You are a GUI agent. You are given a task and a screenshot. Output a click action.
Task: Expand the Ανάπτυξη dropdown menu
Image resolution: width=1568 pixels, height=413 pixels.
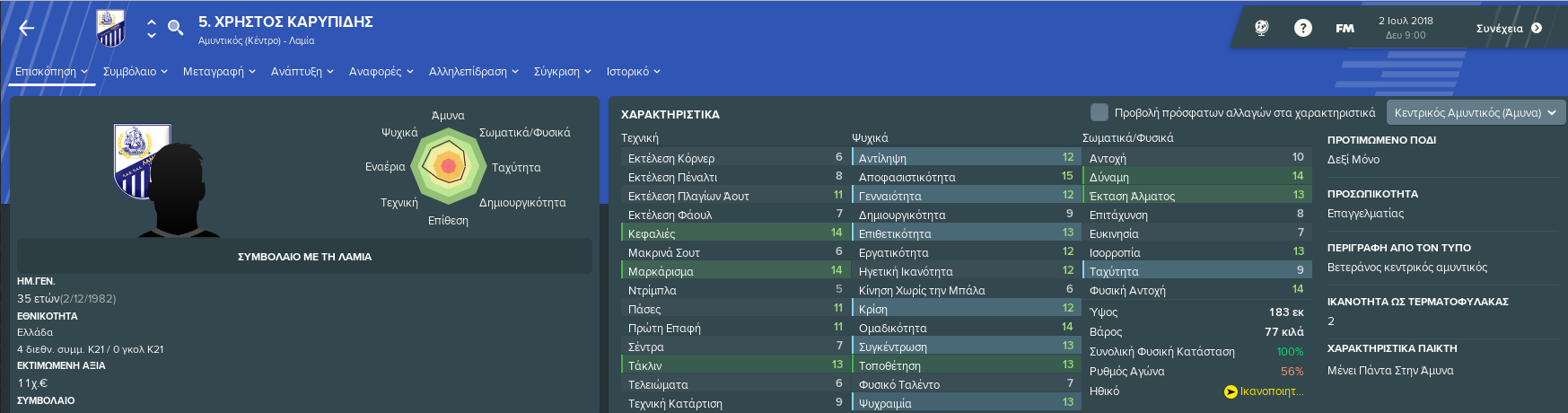pos(302,71)
